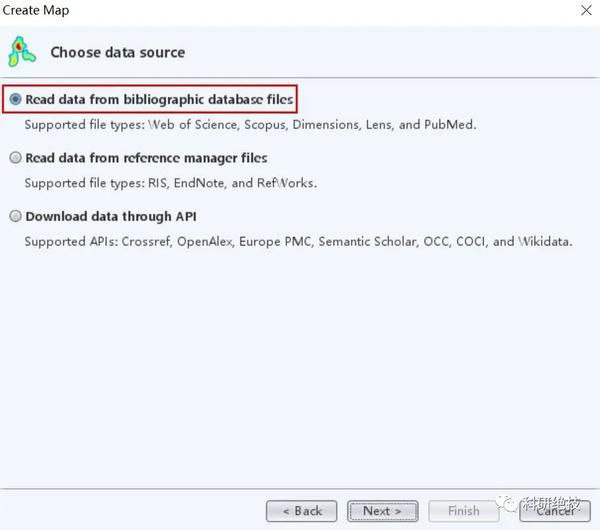Cancel the Create Map wizard

point(555,511)
